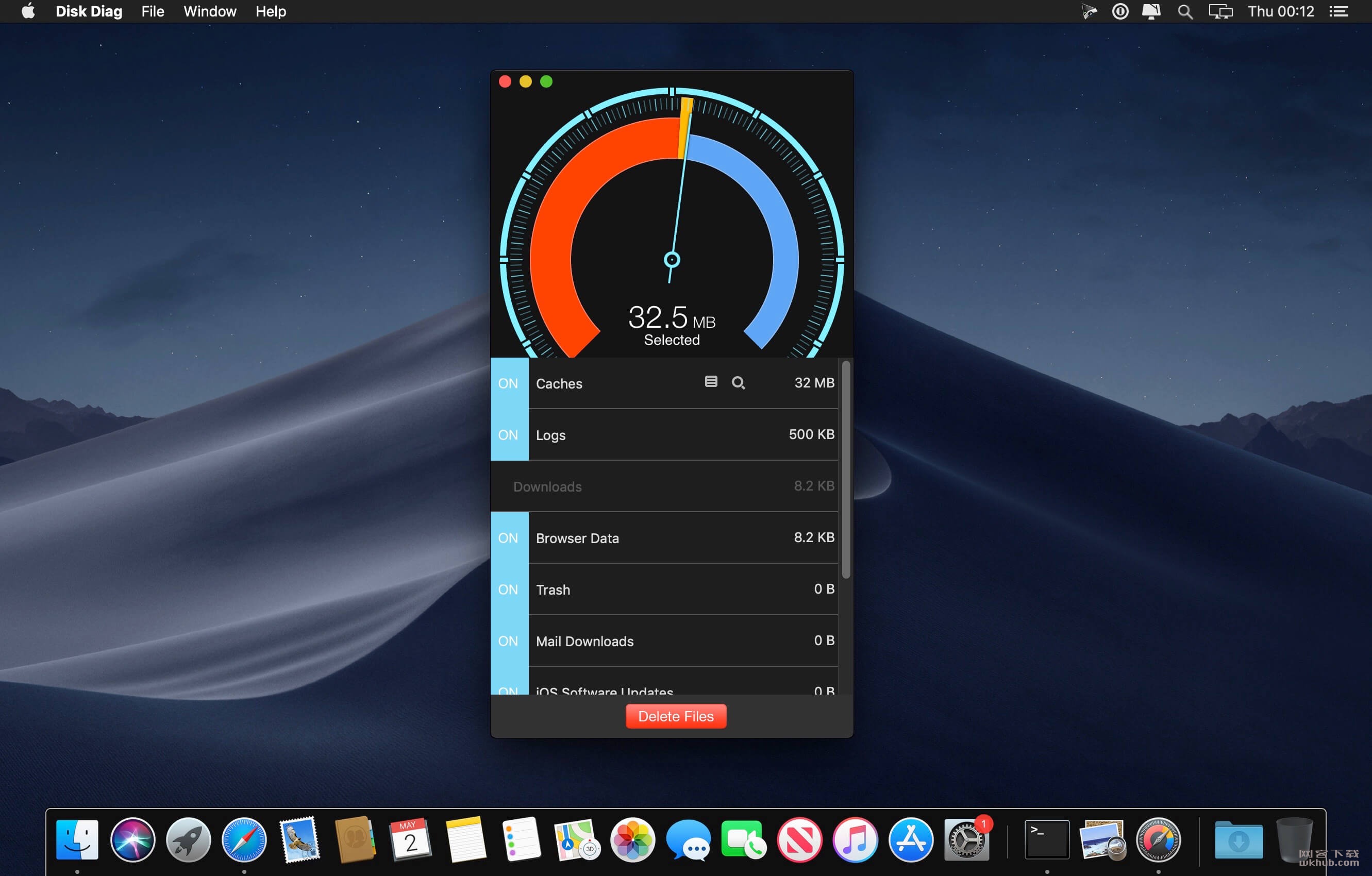Open News from the Dock
The image size is (1372, 876).
pos(799,839)
